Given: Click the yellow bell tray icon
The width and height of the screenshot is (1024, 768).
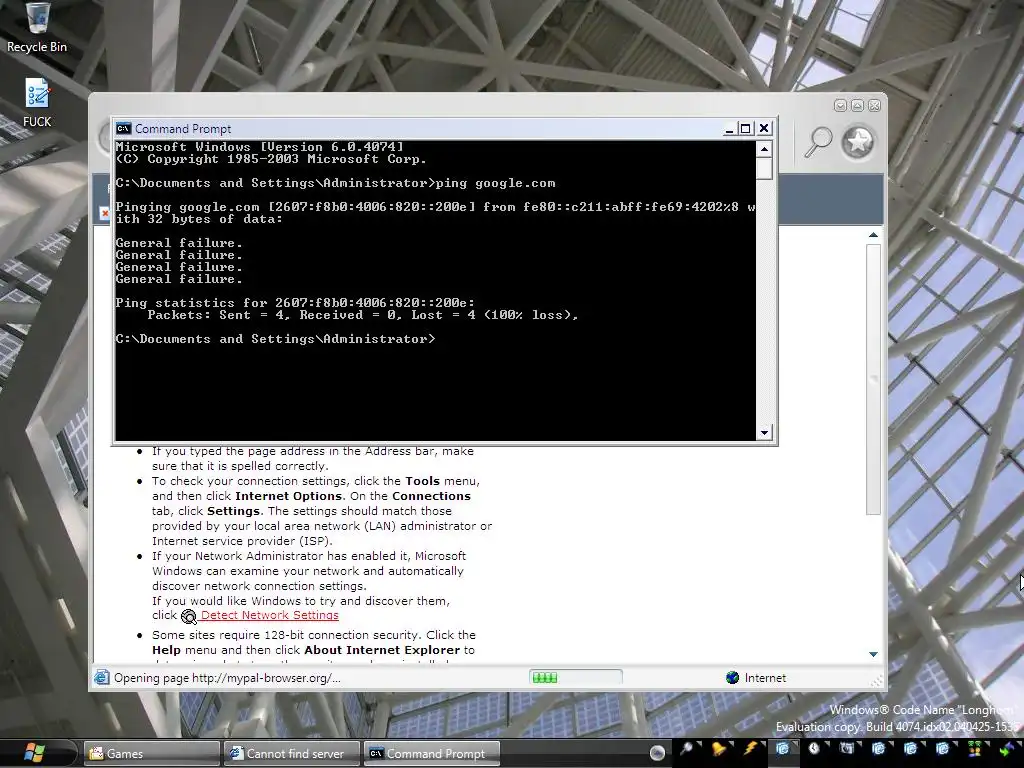Looking at the screenshot, I should (718, 748).
